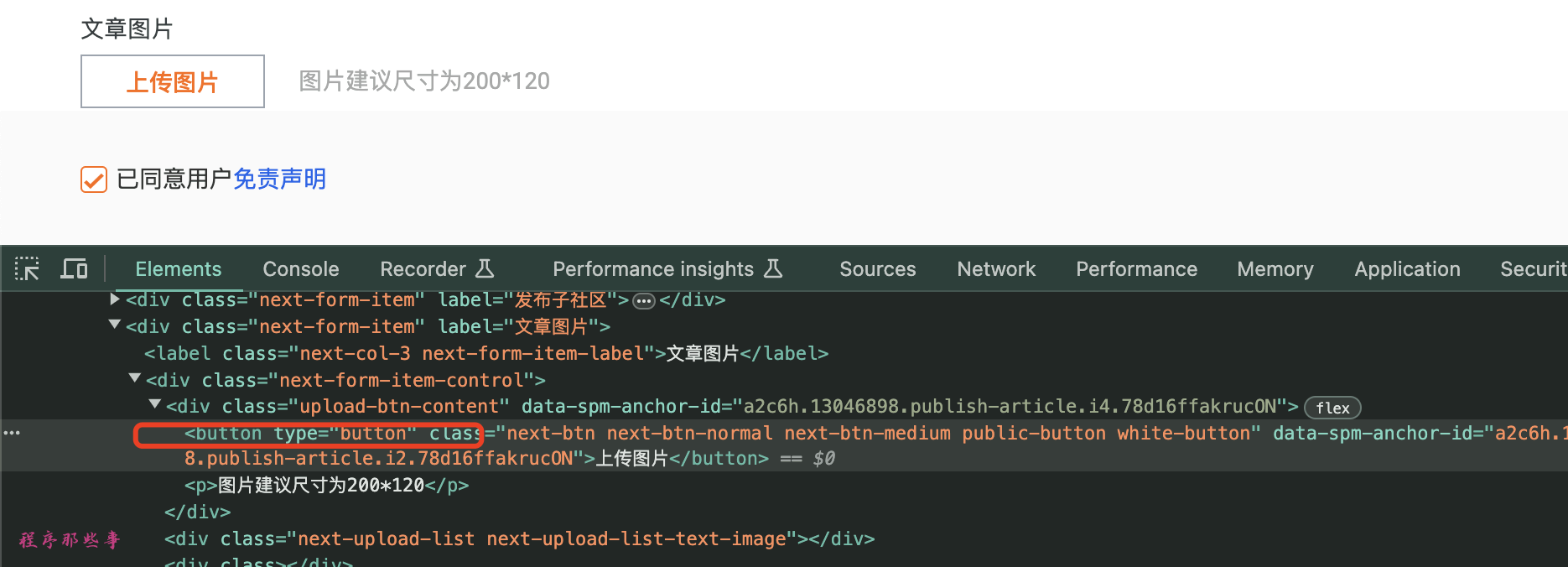Screen dimensions: 1568x567
Task: Expand the 发布子社区 form item node
Action: pos(115,299)
